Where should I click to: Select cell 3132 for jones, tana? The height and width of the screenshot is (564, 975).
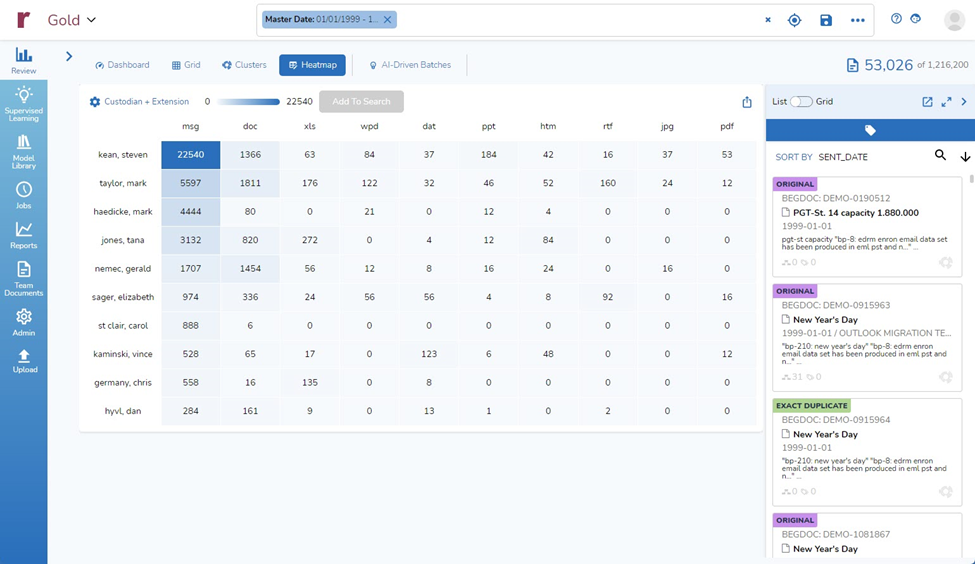[x=190, y=240]
